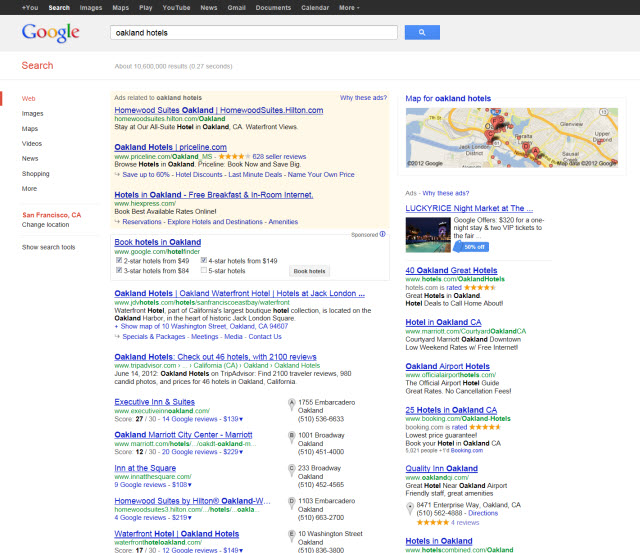Open Book hotels in Oakland link

(x=158, y=242)
